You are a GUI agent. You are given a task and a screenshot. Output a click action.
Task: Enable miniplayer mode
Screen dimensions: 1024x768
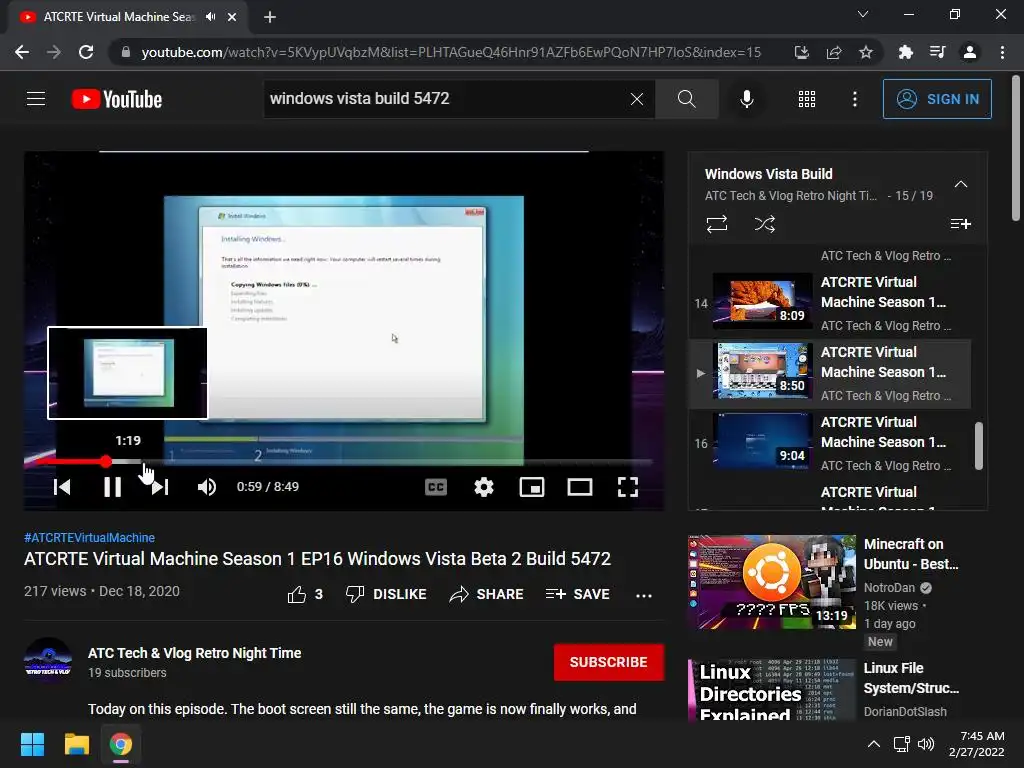tap(532, 487)
